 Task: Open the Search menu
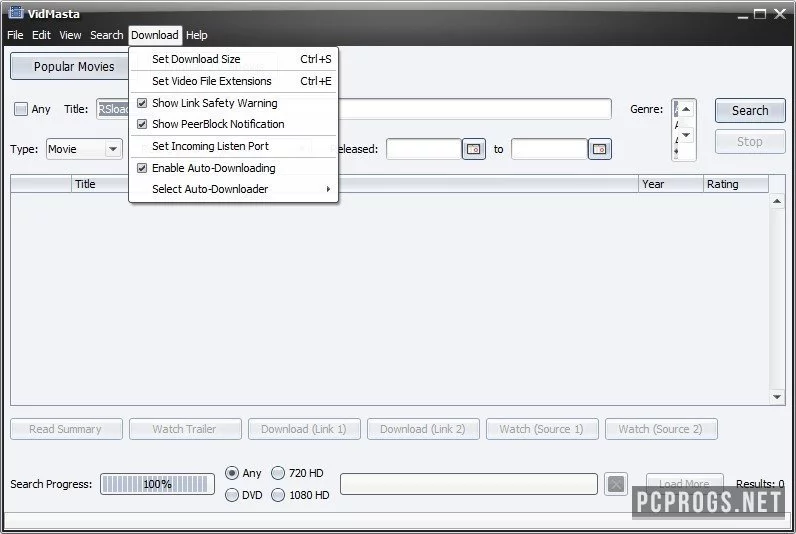point(107,35)
